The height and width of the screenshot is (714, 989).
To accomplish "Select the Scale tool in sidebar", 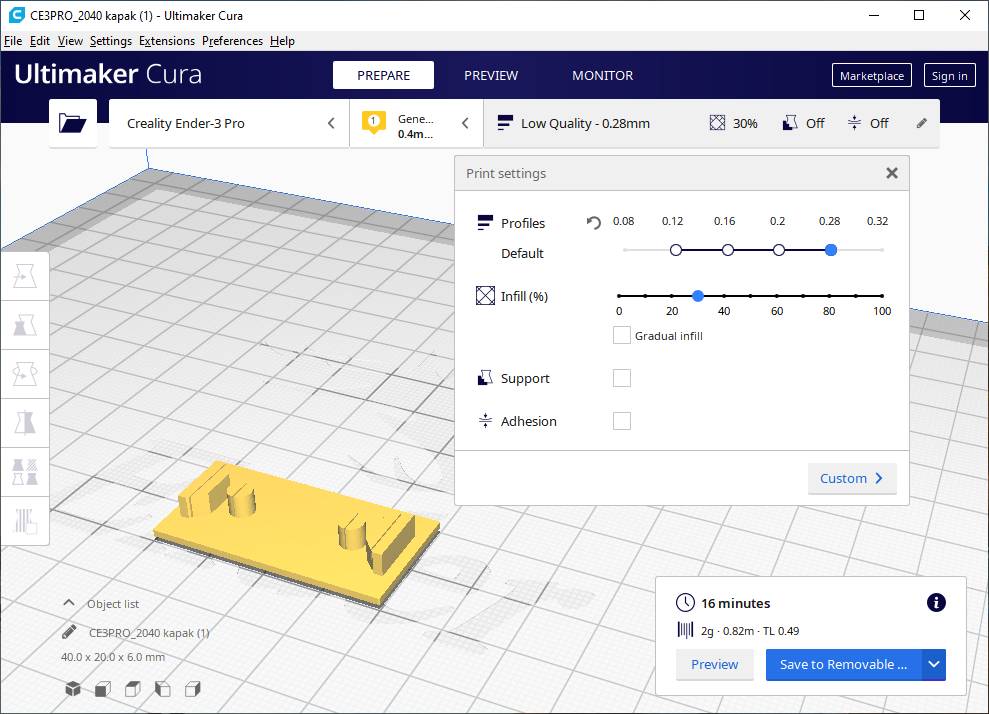I will (25, 325).
